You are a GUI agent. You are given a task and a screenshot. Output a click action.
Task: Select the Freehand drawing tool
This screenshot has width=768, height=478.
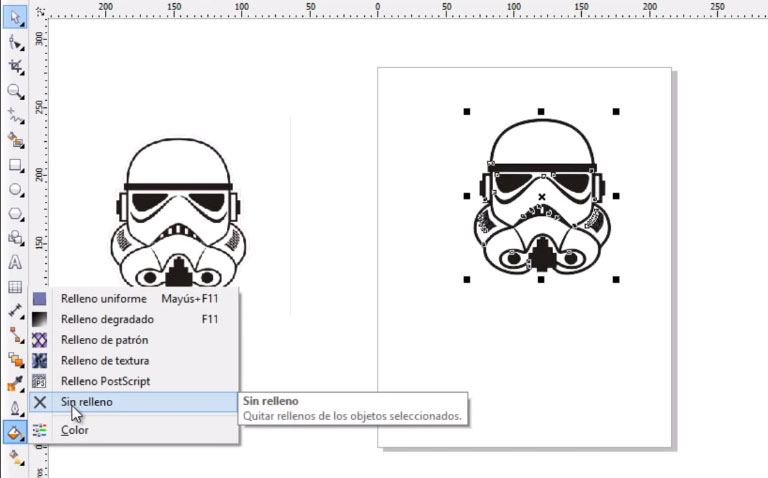[15, 116]
